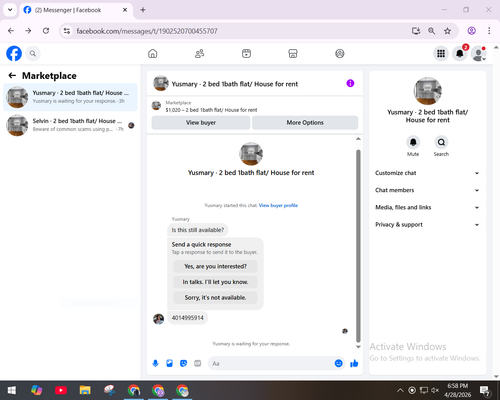The image size is (500, 400).
Task: Click the View buyer button
Action: point(201,123)
